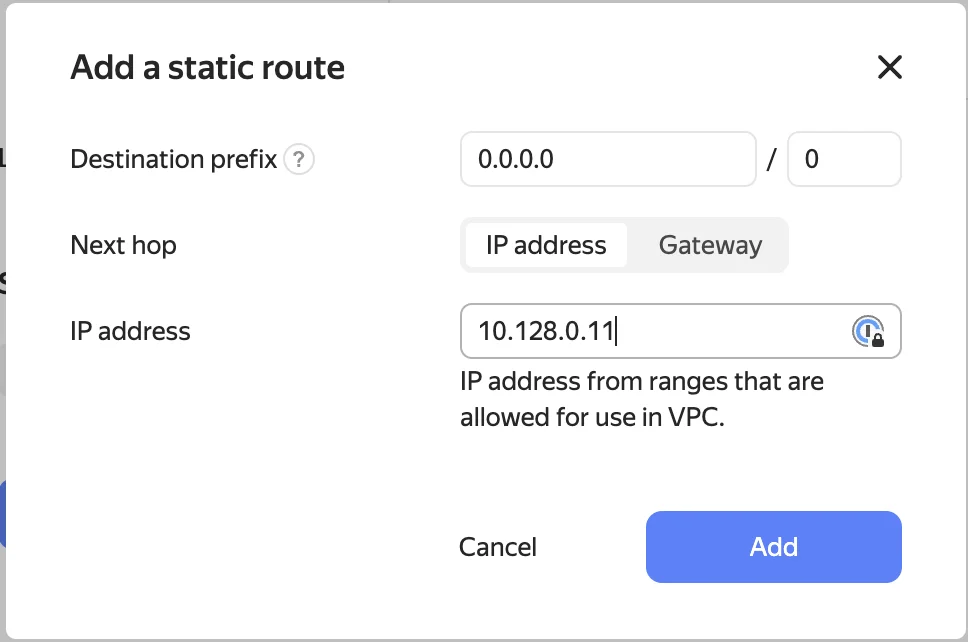
Task: Click the Add button
Action: pyautogui.click(x=774, y=547)
